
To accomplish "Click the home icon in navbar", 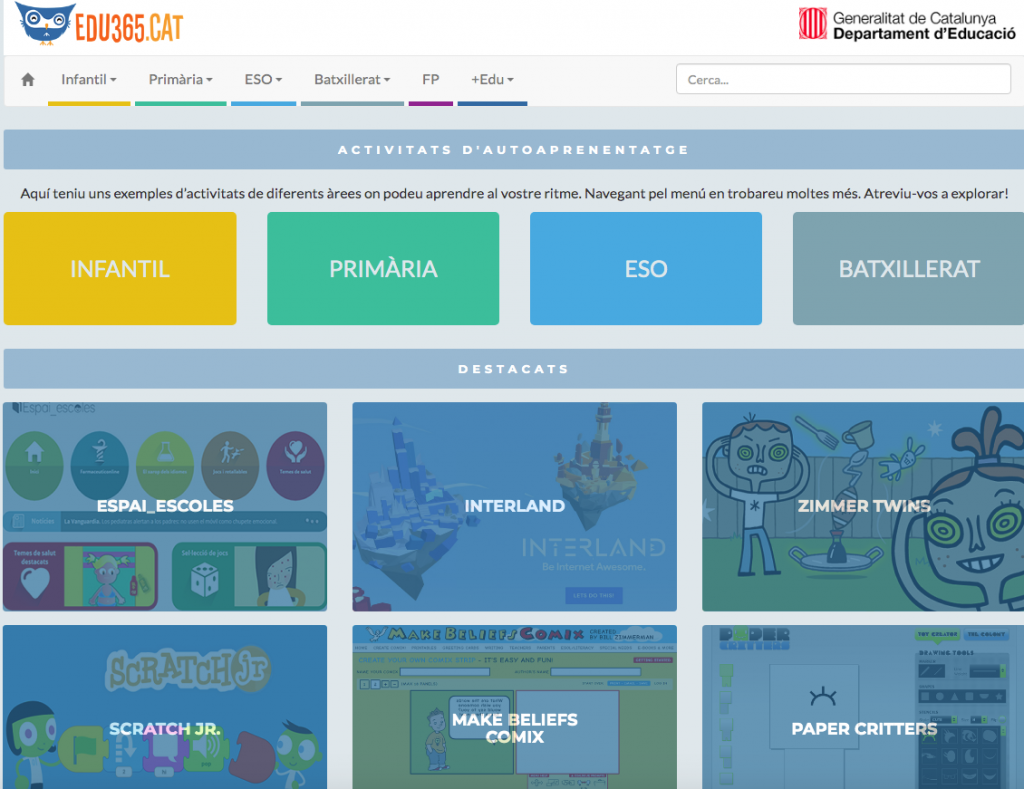I will click(28, 80).
